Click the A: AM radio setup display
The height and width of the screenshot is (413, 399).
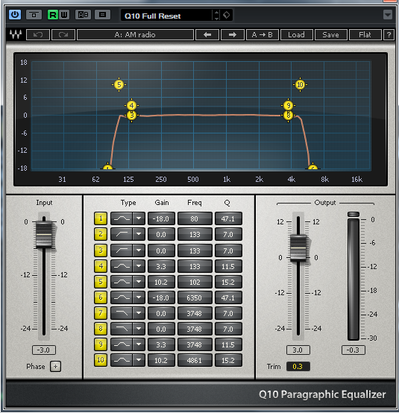pos(135,35)
